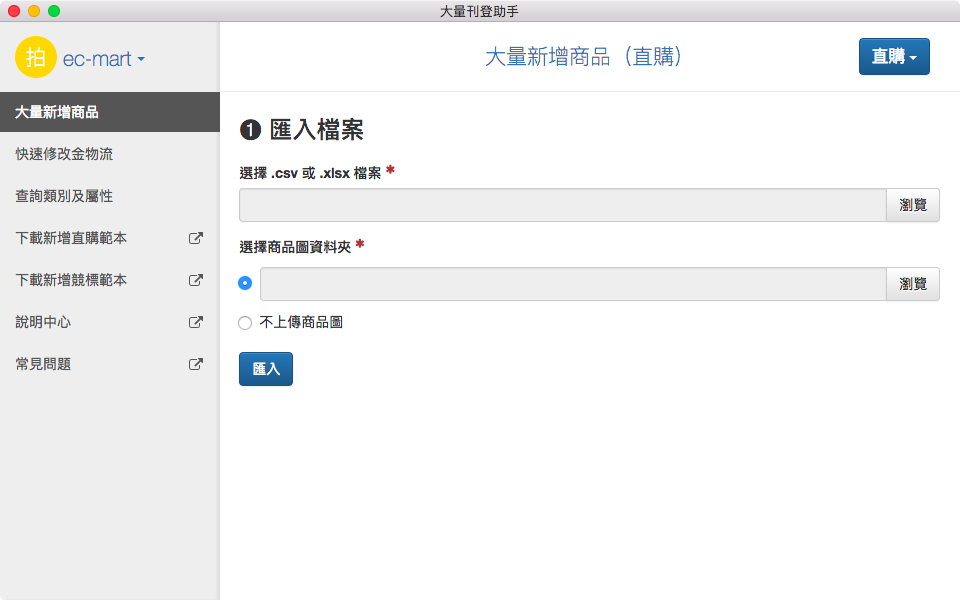
Task: Click the yellow 拍 logo icon
Action: click(36, 58)
